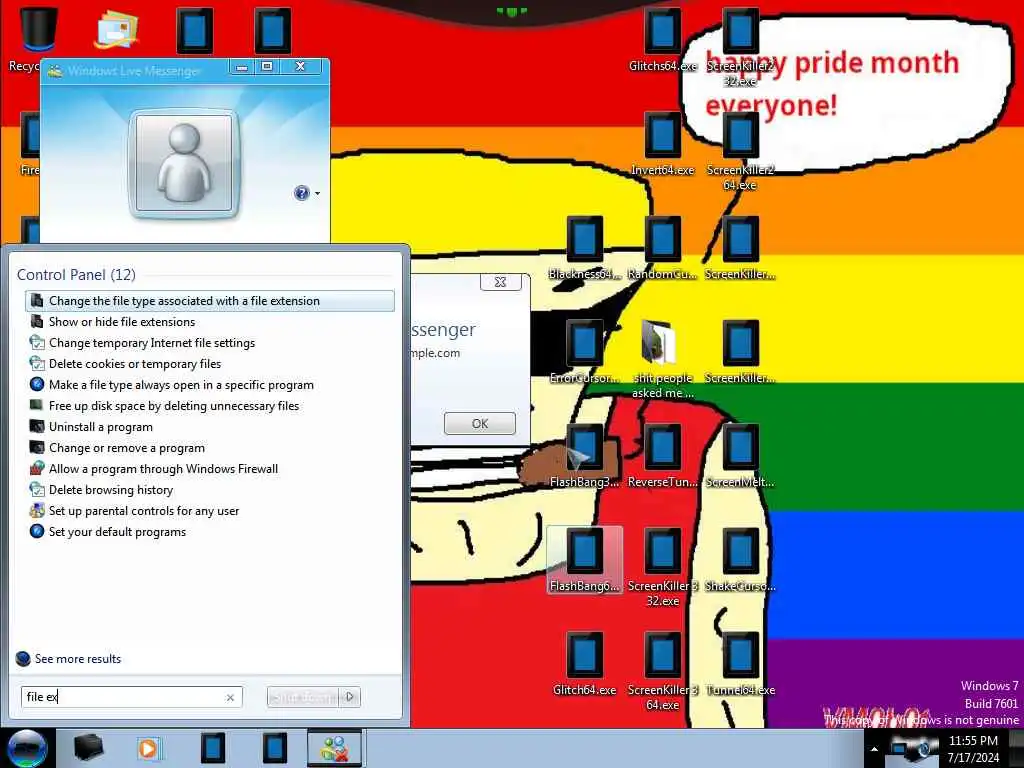Select Blackness64 desktop icon

point(584,248)
